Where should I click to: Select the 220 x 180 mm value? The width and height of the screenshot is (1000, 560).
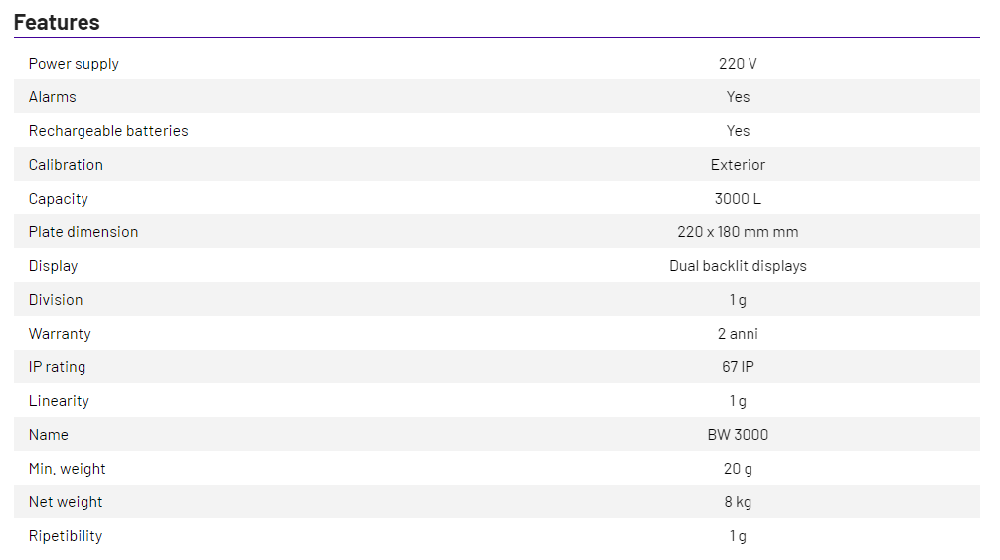(738, 232)
